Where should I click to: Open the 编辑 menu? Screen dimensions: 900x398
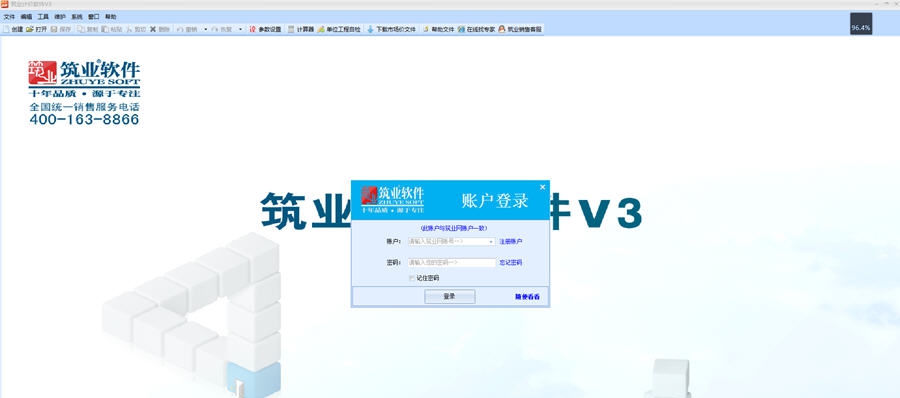26,17
